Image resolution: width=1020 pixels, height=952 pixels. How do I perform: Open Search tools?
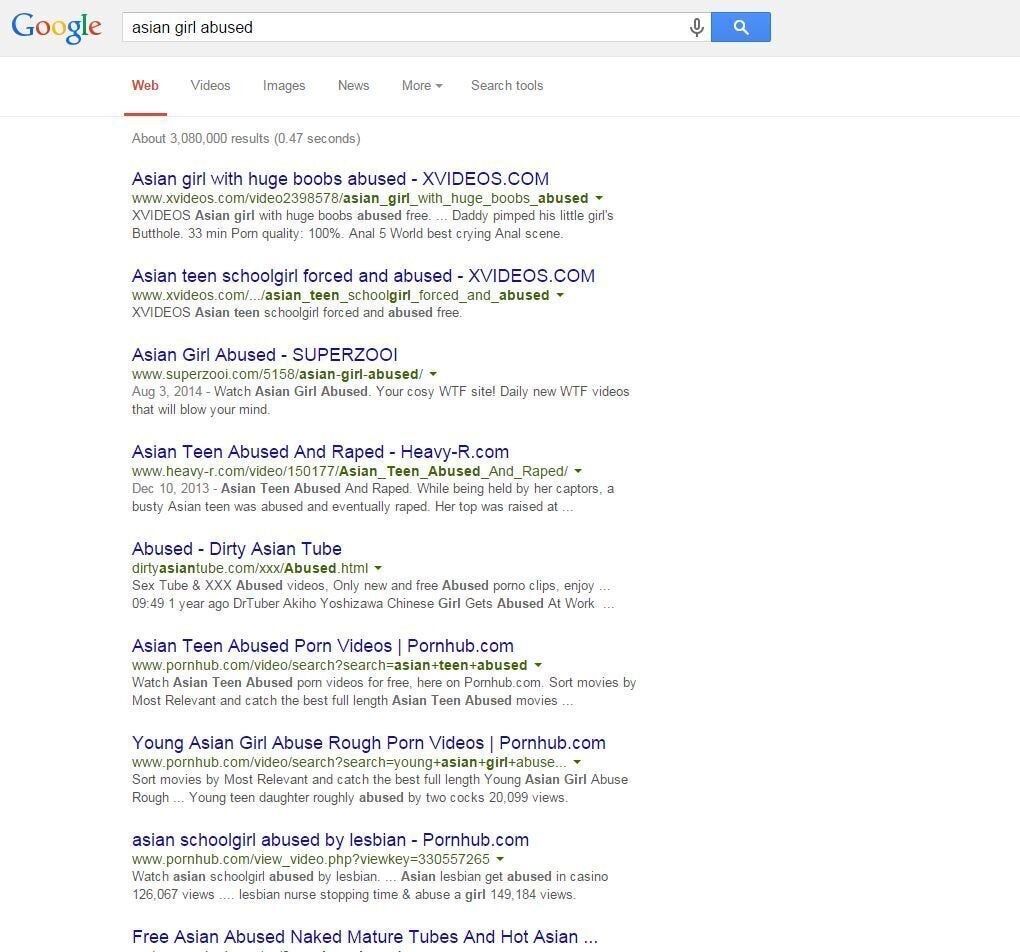click(x=507, y=85)
